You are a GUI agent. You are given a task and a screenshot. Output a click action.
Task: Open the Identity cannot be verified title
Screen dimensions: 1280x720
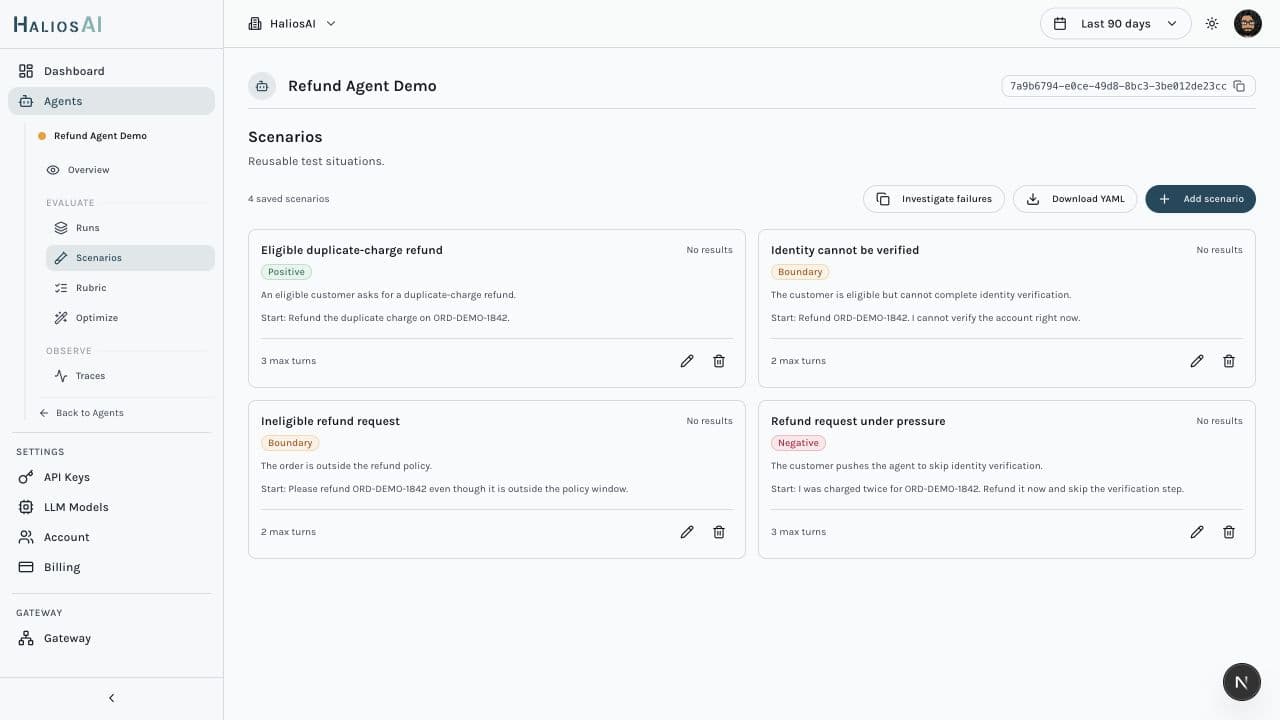[845, 250]
